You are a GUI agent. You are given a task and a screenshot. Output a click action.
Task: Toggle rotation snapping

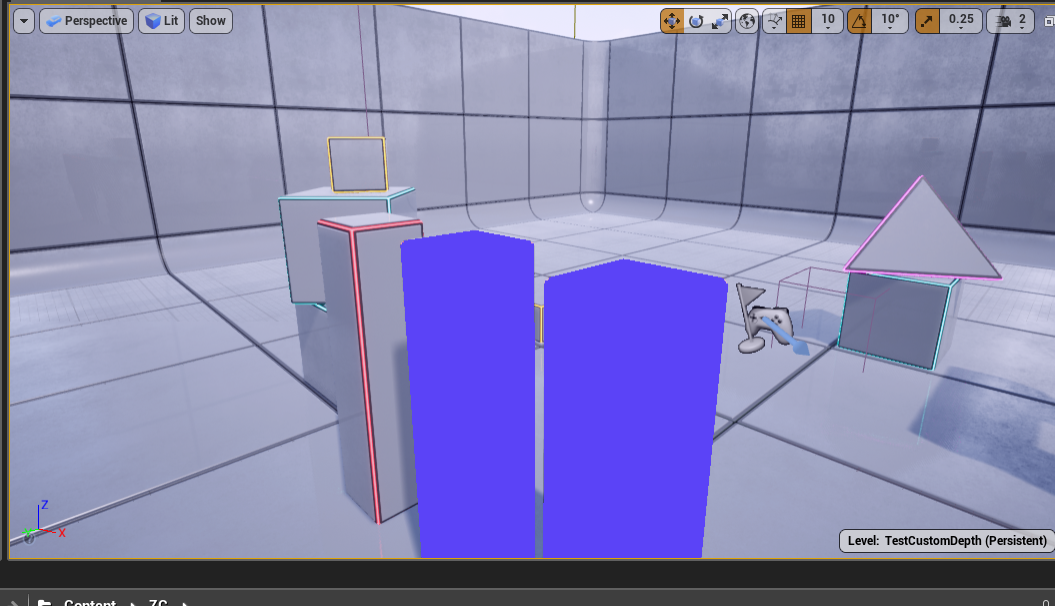point(857,19)
